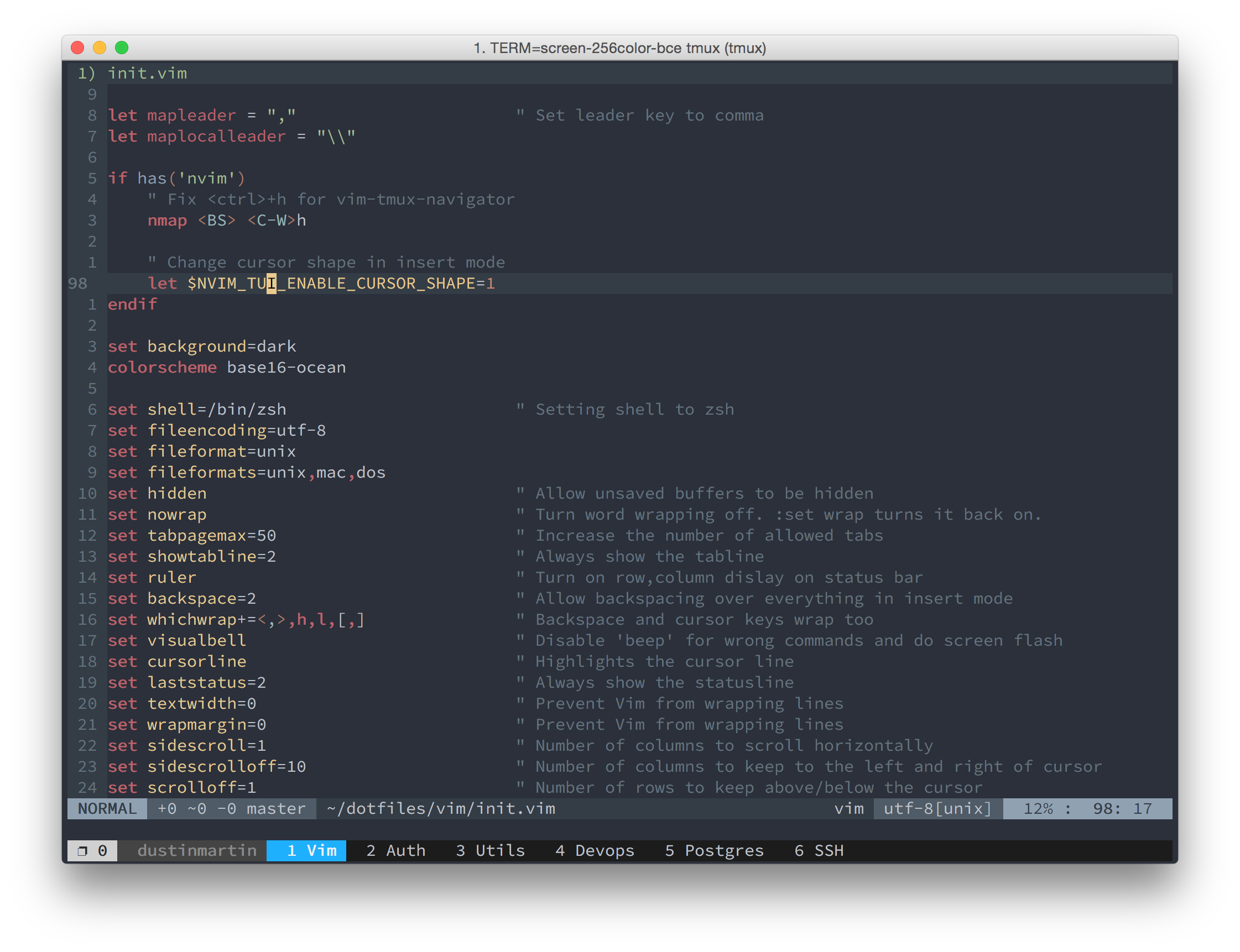Image resolution: width=1240 pixels, height=952 pixels.
Task: Click the 'Setting shell to zsh' comment
Action: pyautogui.click(x=625, y=409)
